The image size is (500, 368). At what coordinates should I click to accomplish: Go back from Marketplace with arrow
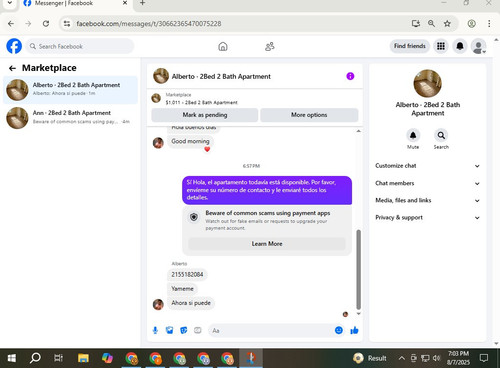point(12,68)
